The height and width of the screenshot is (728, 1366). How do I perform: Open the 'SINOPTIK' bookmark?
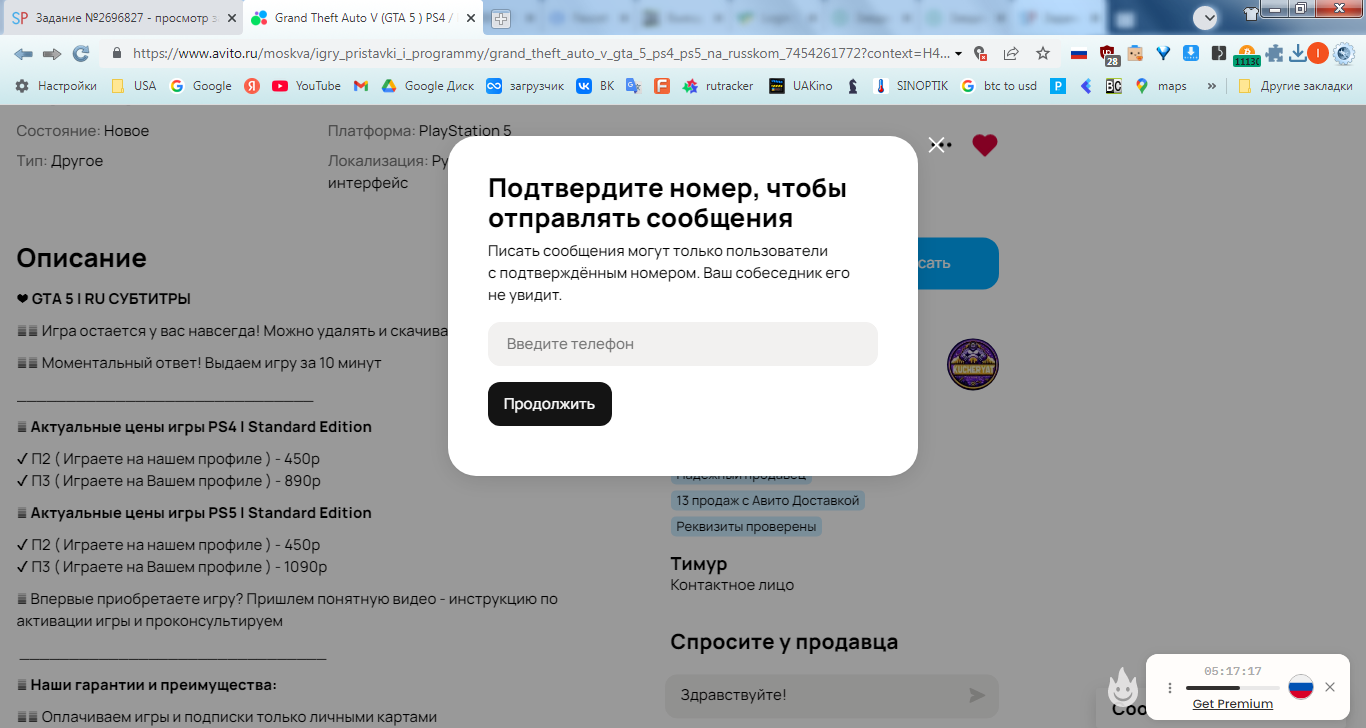point(911,86)
